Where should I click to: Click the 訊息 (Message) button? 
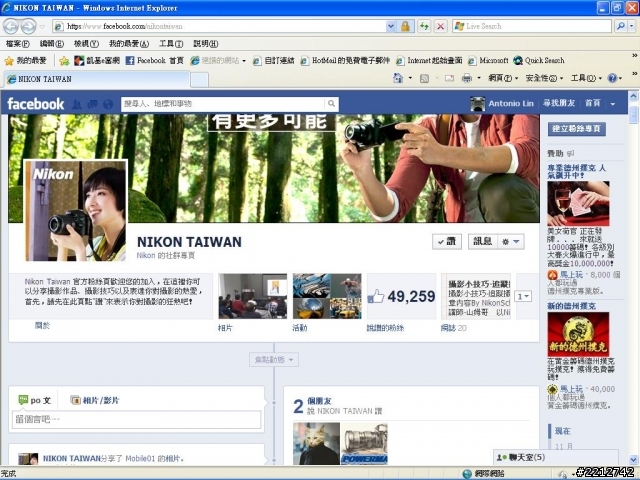click(x=483, y=242)
